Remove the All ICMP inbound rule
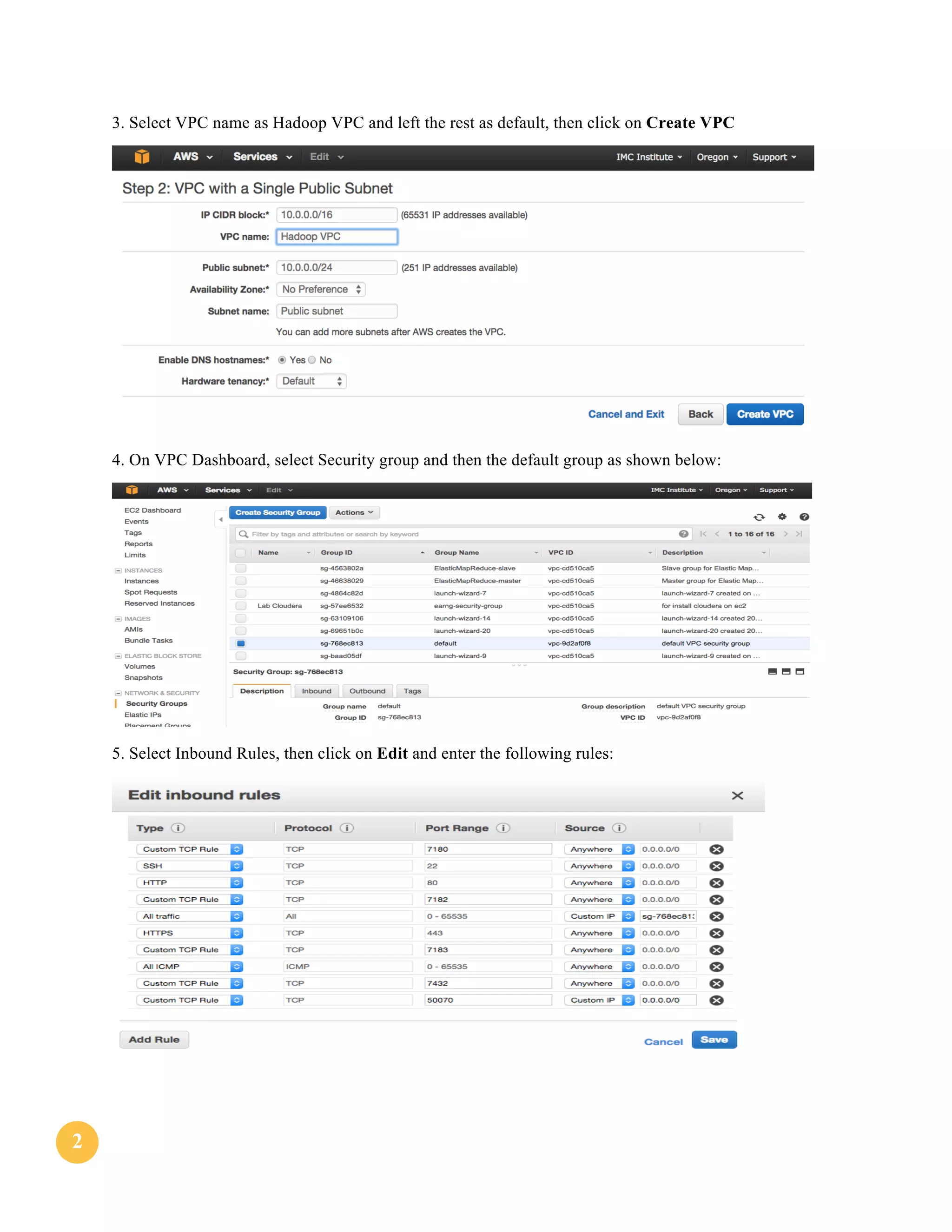The width and height of the screenshot is (952, 1232). (716, 967)
